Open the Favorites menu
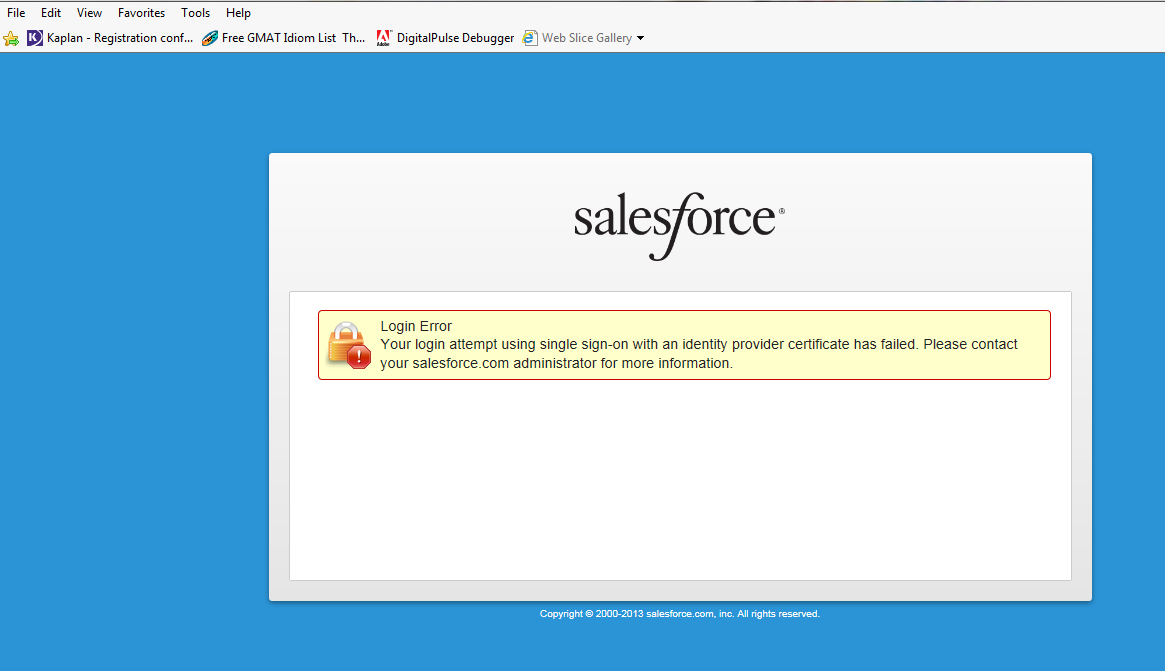This screenshot has width=1165, height=671. (x=141, y=13)
